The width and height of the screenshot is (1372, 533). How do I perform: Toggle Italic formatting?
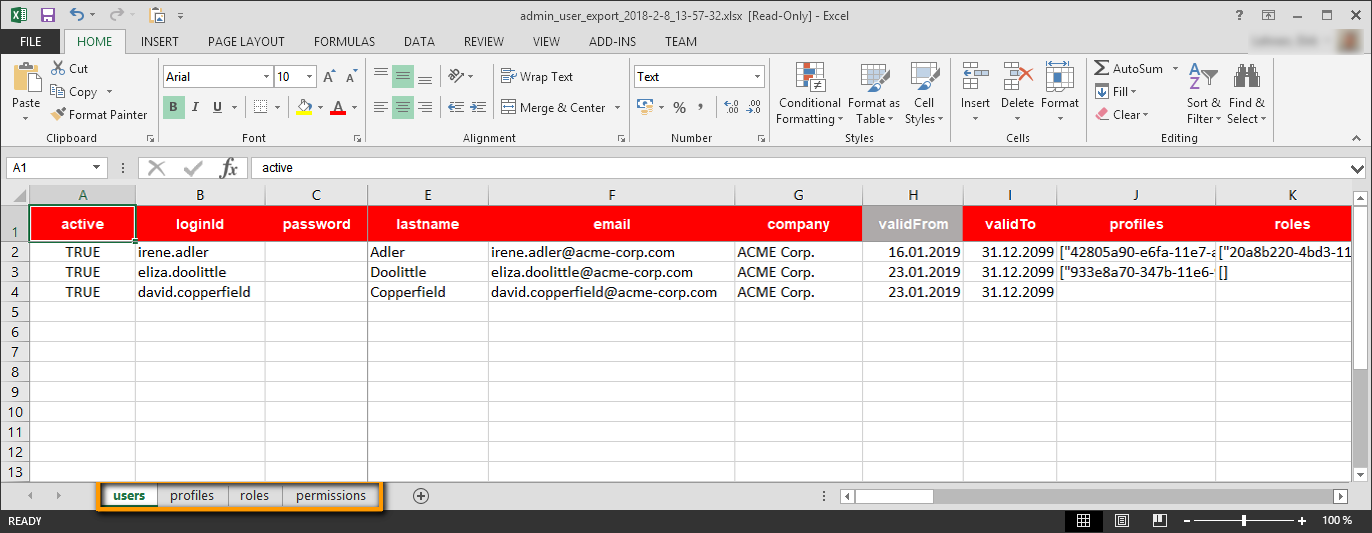coord(195,108)
